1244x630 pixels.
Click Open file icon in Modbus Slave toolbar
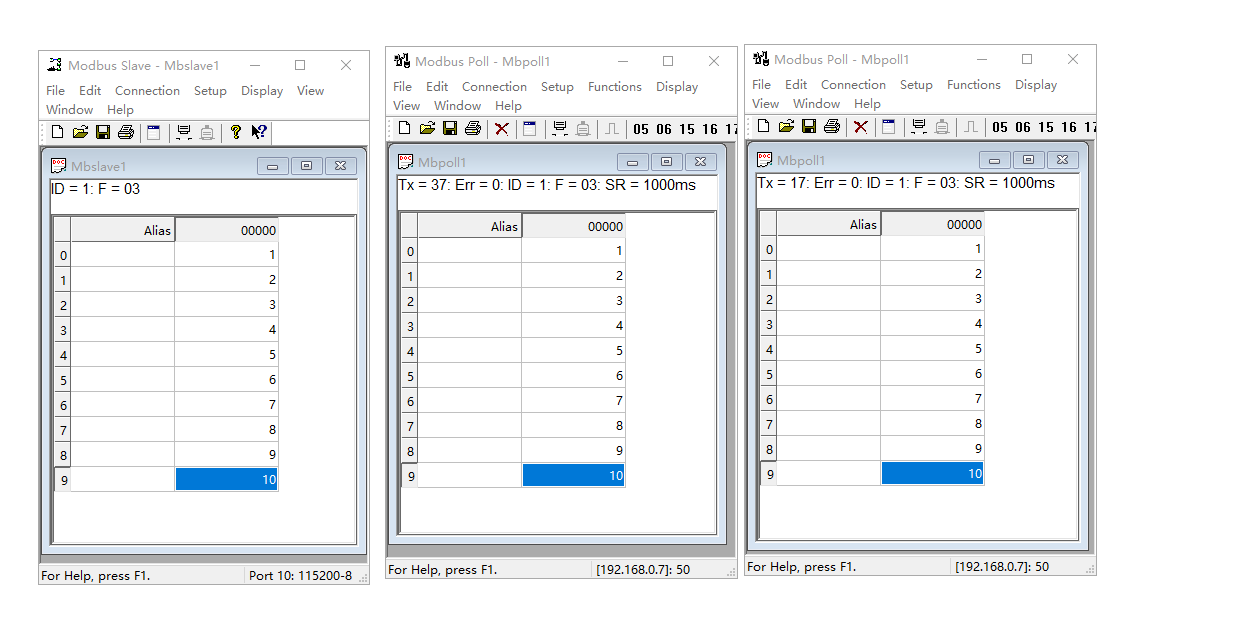point(80,132)
